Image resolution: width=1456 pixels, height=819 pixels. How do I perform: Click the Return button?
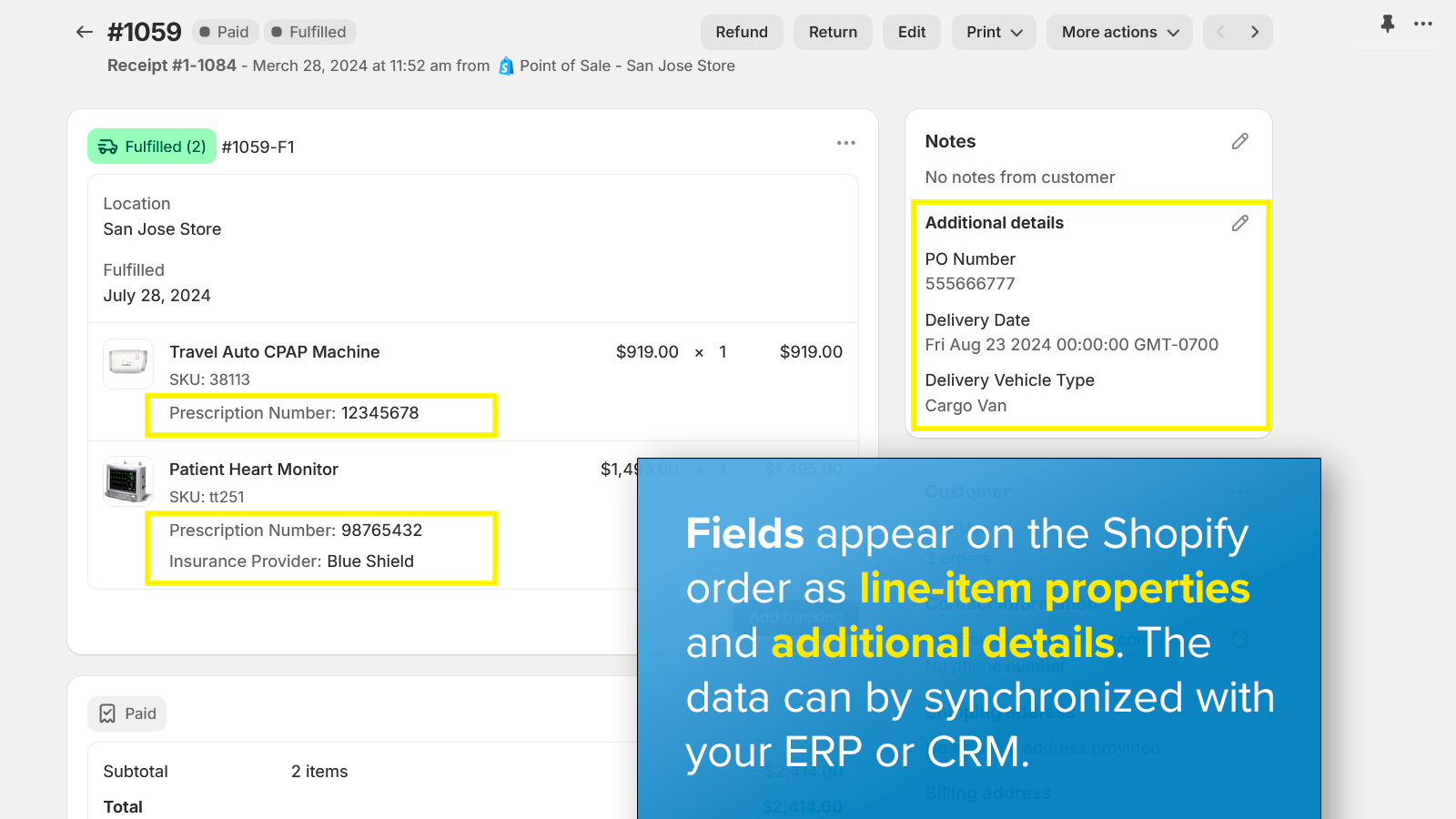833,32
